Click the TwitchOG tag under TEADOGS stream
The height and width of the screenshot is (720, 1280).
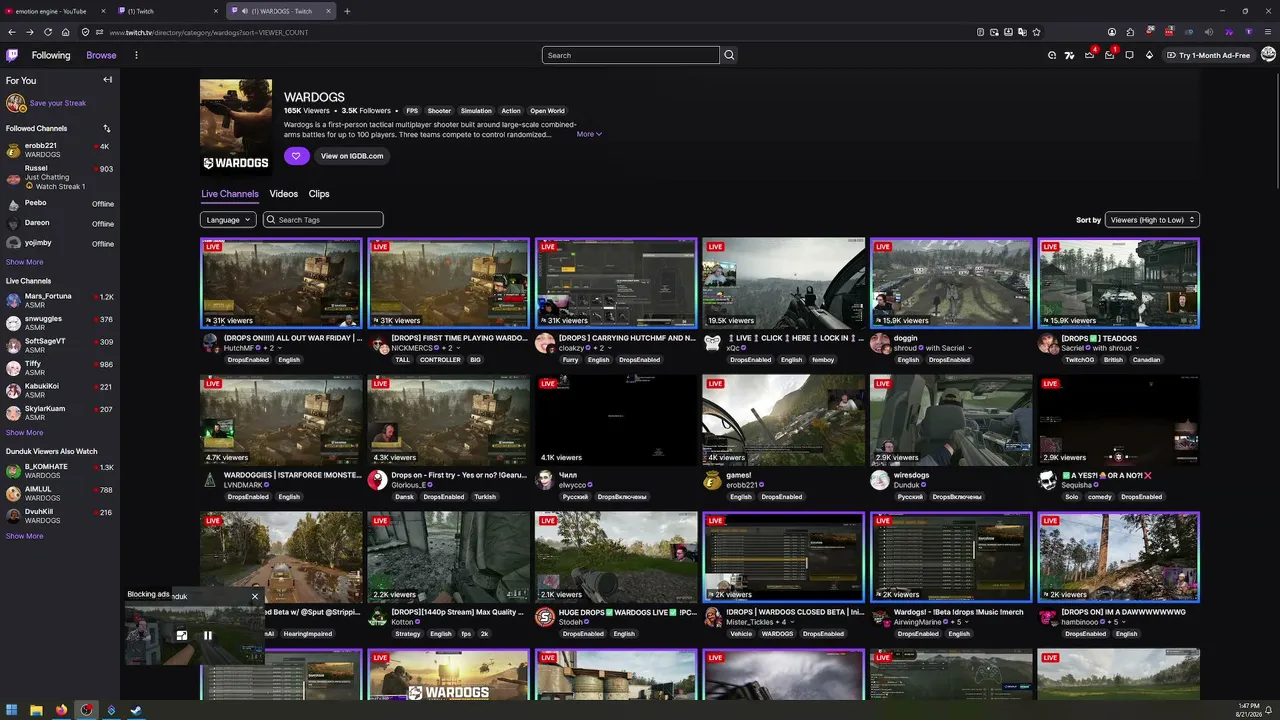(1079, 360)
